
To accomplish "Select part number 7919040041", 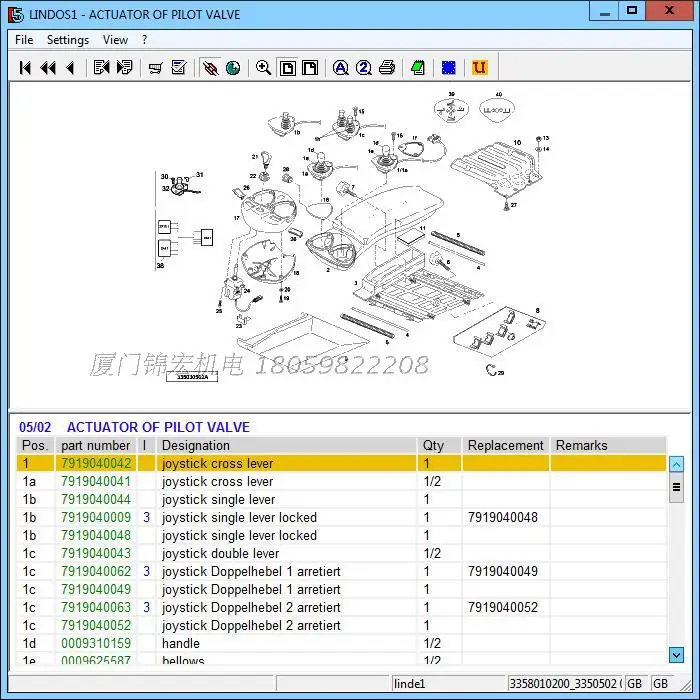I will pos(96,481).
